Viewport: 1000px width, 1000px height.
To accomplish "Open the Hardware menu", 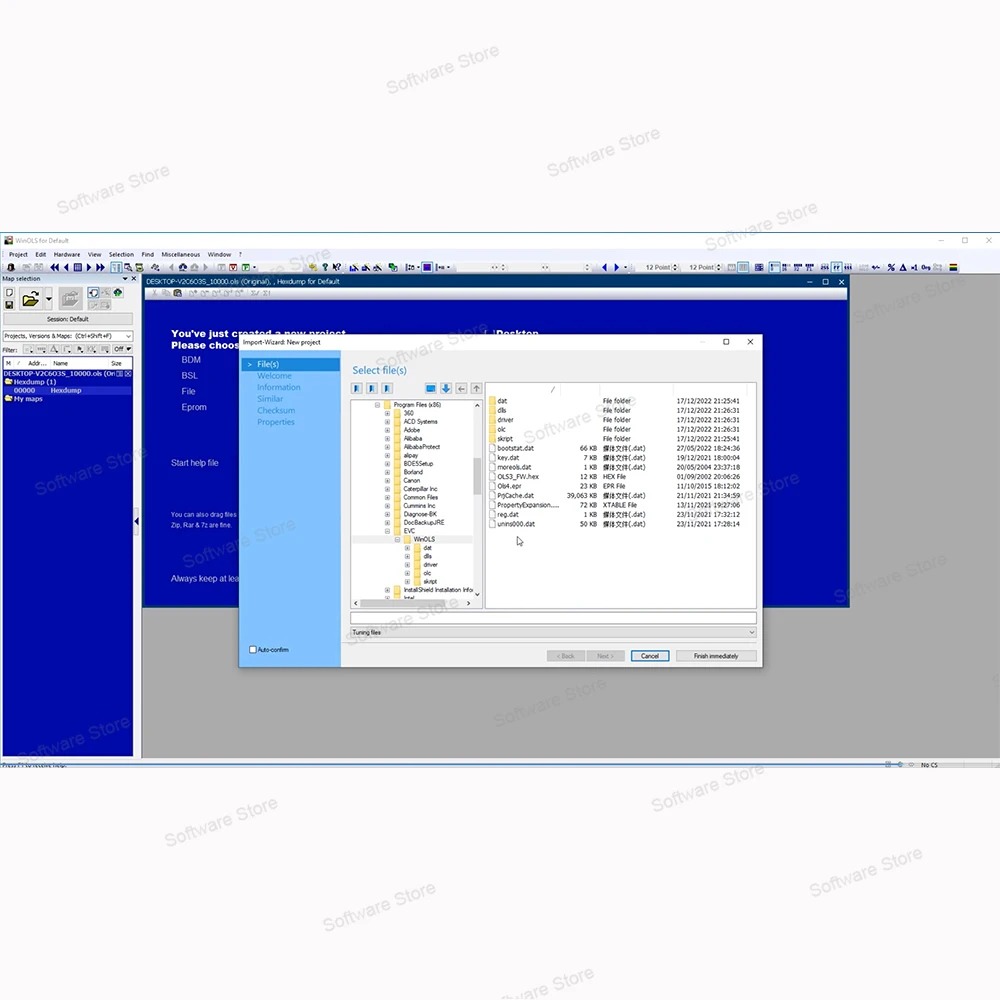I will point(67,254).
